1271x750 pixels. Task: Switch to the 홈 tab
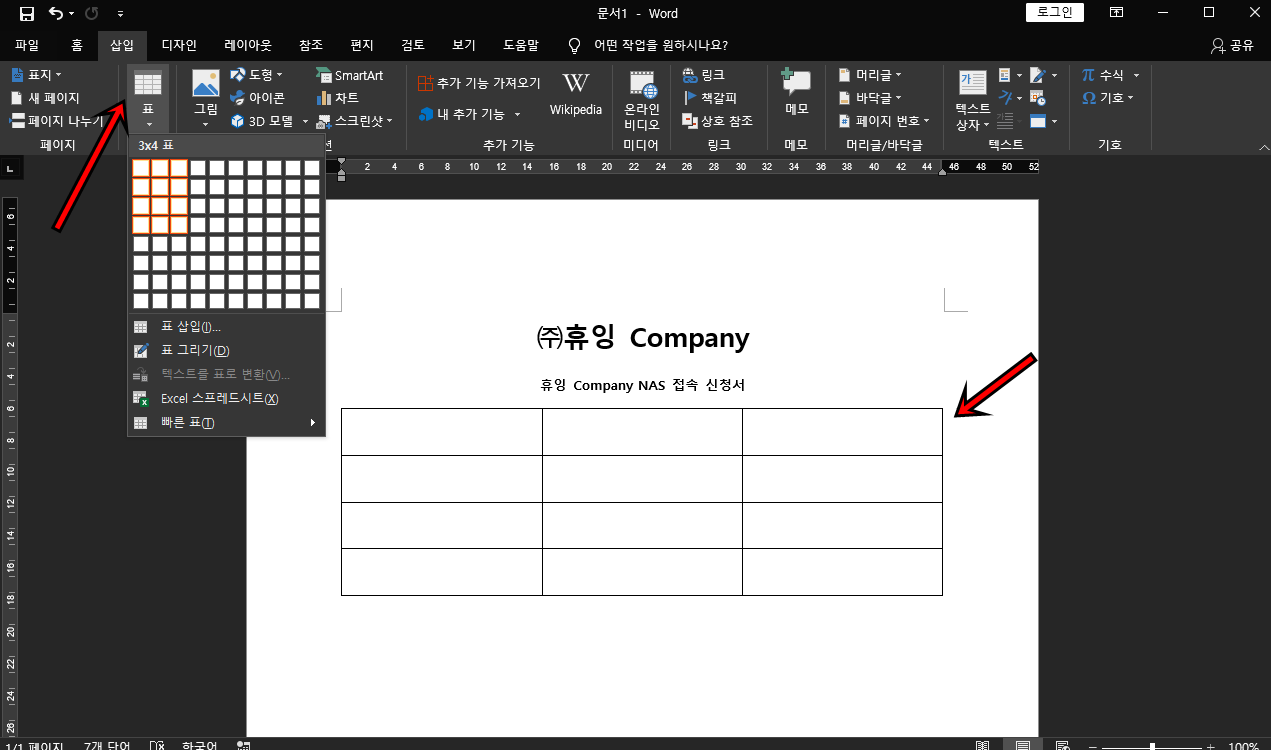[x=77, y=45]
